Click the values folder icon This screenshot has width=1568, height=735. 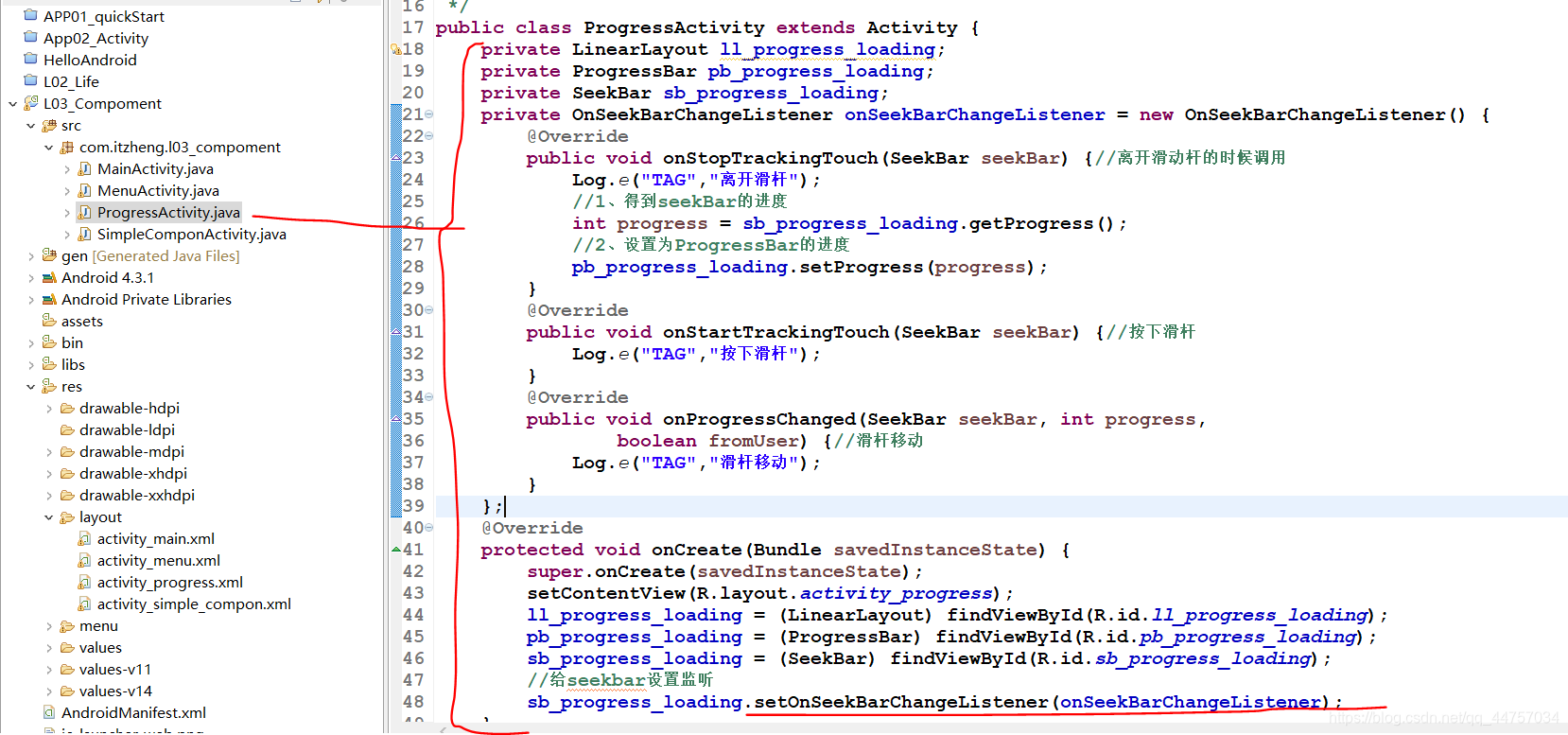click(67, 647)
